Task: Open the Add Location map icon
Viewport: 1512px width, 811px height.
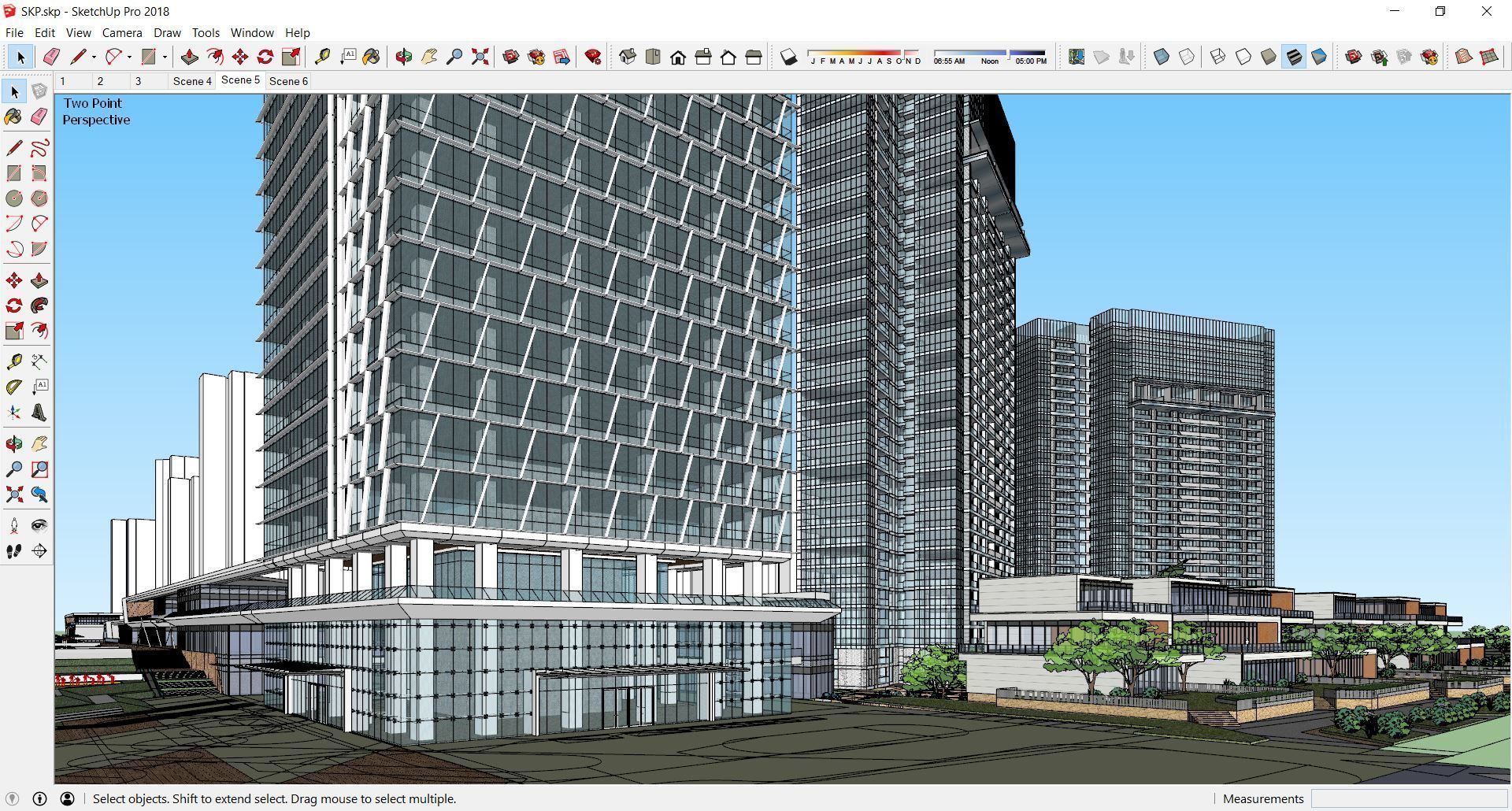Action: tap(1077, 57)
